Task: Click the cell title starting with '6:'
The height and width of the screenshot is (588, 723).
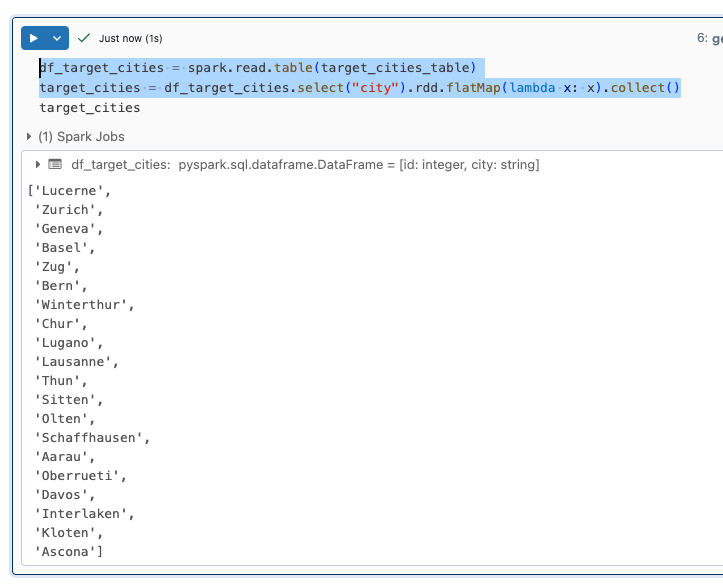Action: click(708, 38)
